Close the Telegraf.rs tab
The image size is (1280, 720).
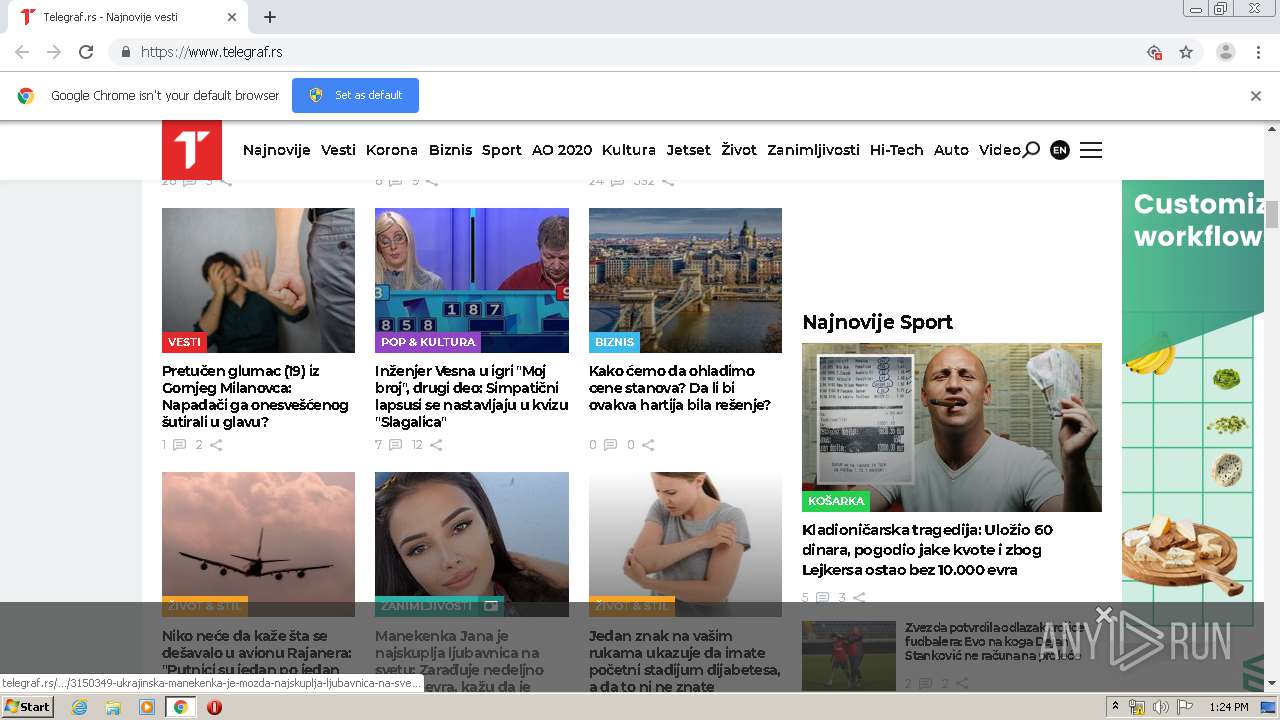coord(232,17)
